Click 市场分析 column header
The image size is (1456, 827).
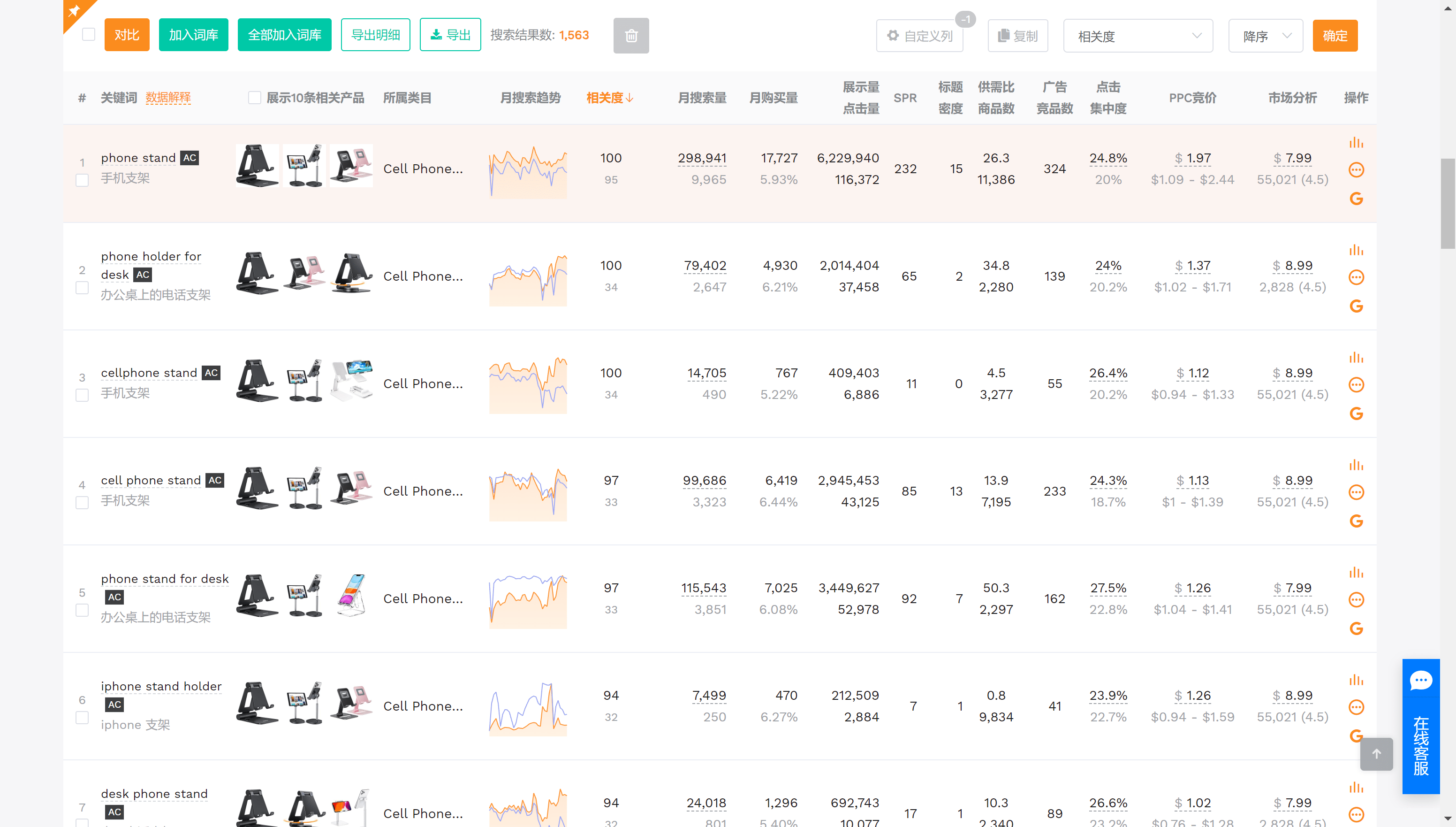(1292, 98)
